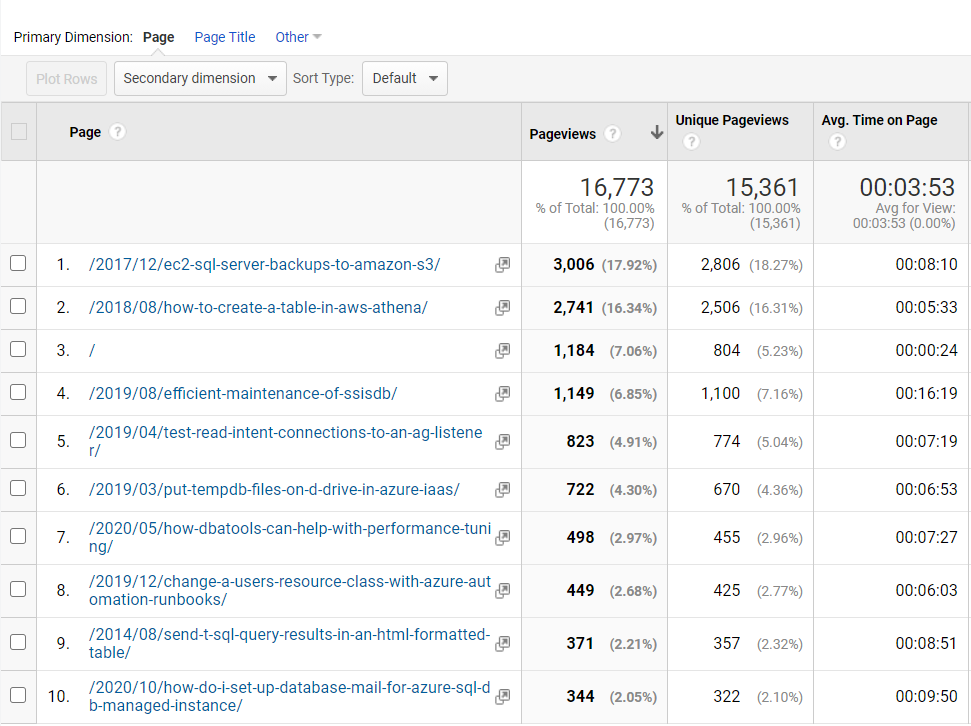
Task: Open efficient-maintenance-of-ssisdb via its external link icon
Action: pos(502,393)
